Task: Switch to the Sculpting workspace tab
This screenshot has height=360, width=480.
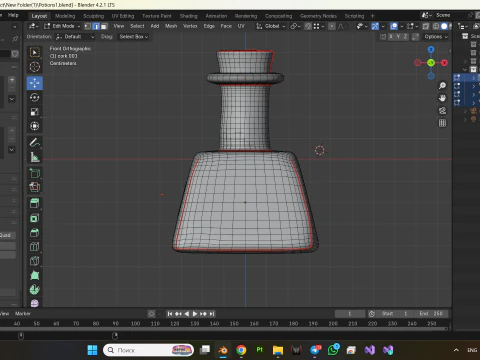Action: pyautogui.click(x=94, y=16)
